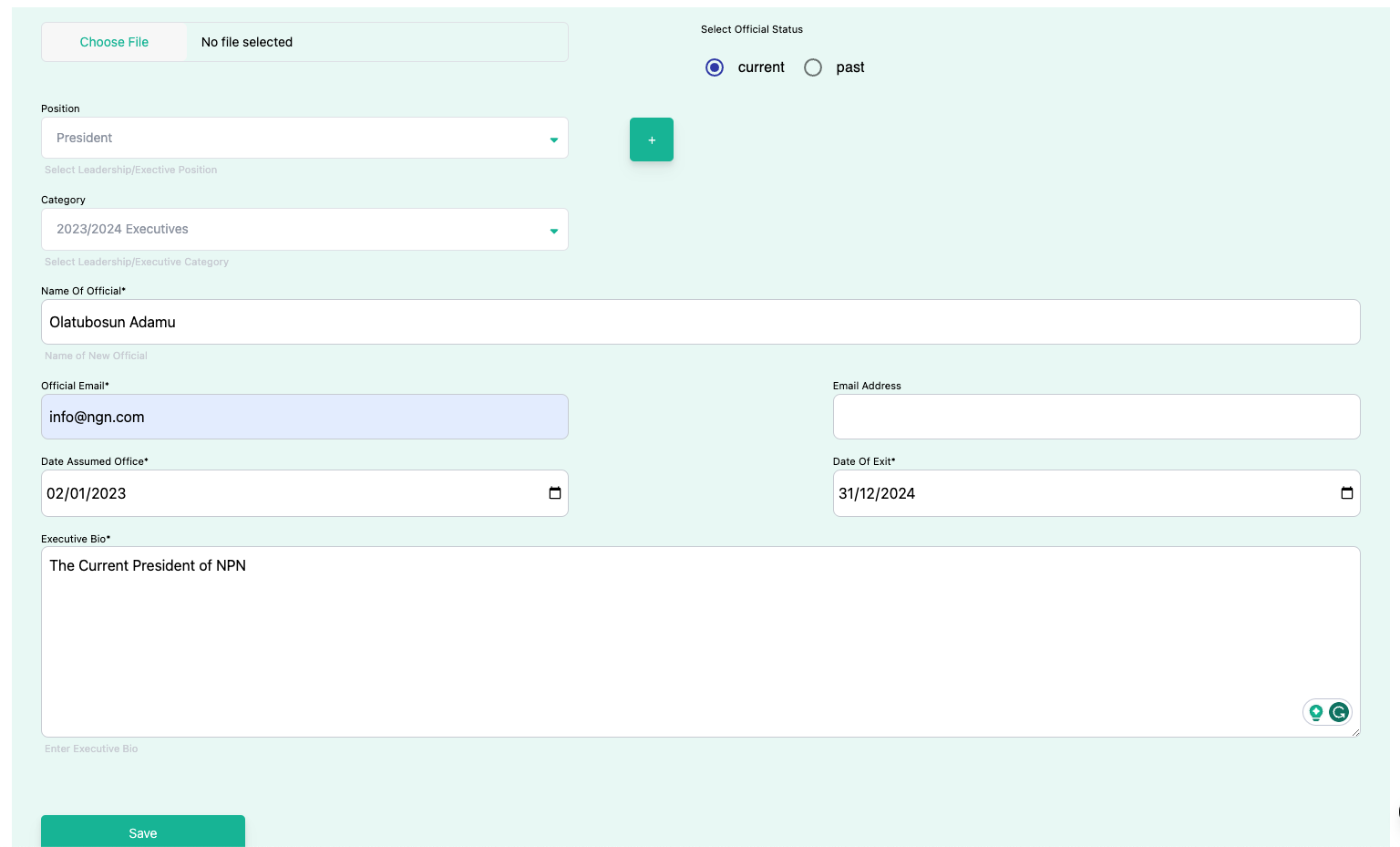Click the 'current' radio label text
This screenshot has width=1400, height=847.
tap(761, 67)
